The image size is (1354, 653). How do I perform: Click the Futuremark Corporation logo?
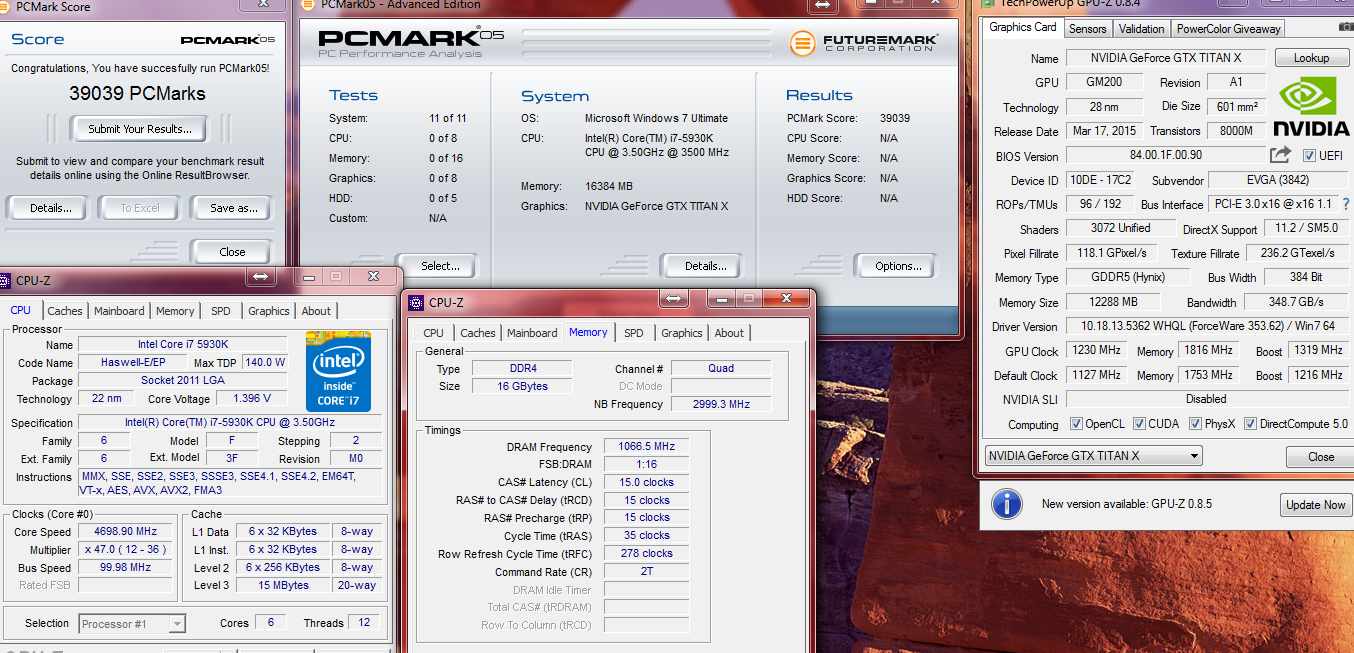click(863, 44)
